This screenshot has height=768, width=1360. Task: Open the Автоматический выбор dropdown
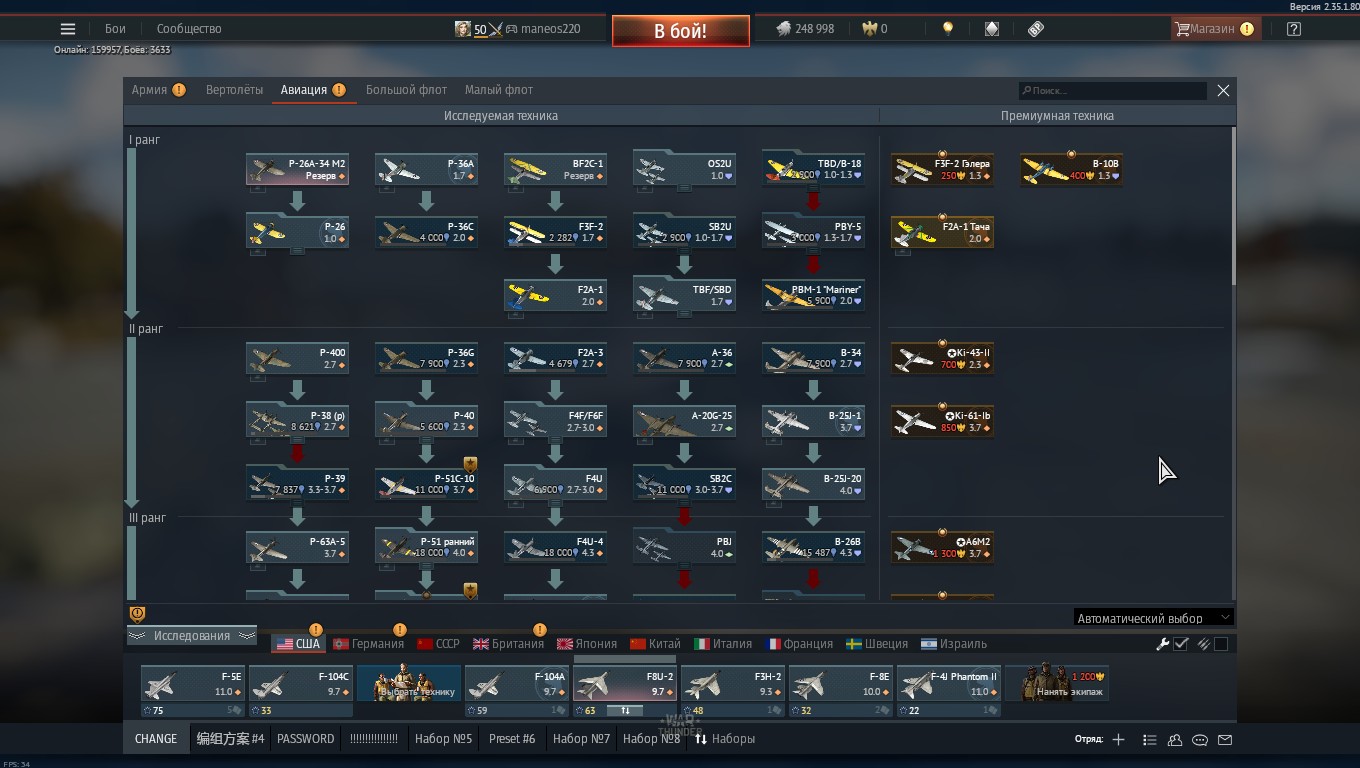pos(1153,618)
